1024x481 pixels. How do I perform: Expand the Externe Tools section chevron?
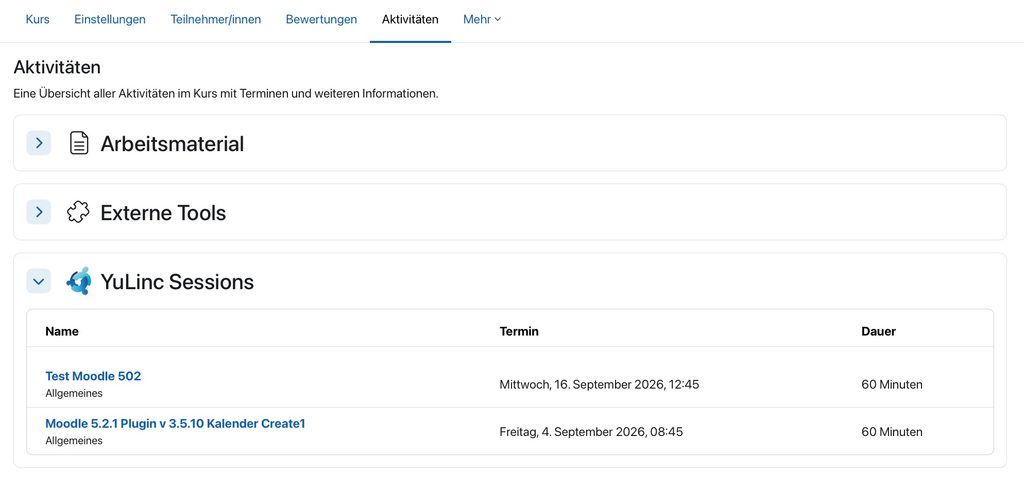39,212
